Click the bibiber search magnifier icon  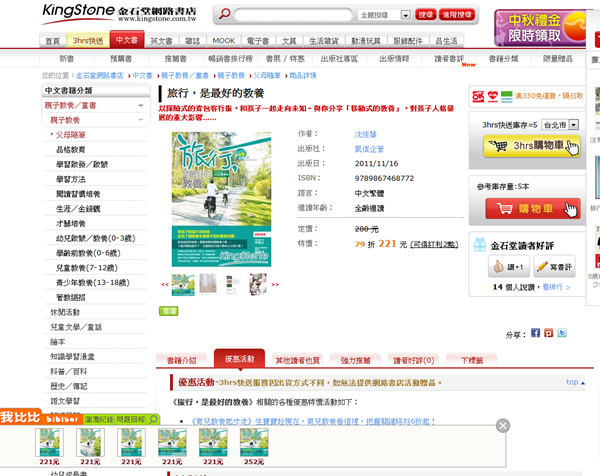pyautogui.click(x=153, y=419)
